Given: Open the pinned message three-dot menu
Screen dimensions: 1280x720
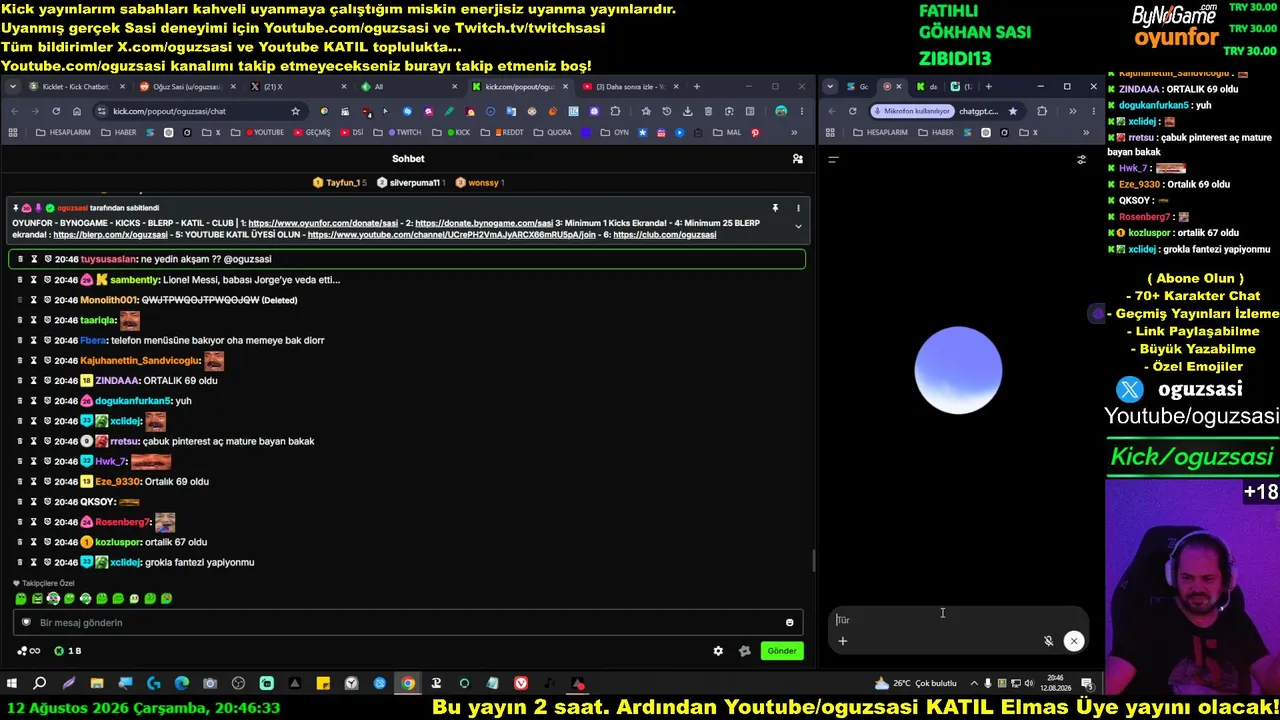Looking at the screenshot, I should tap(798, 208).
